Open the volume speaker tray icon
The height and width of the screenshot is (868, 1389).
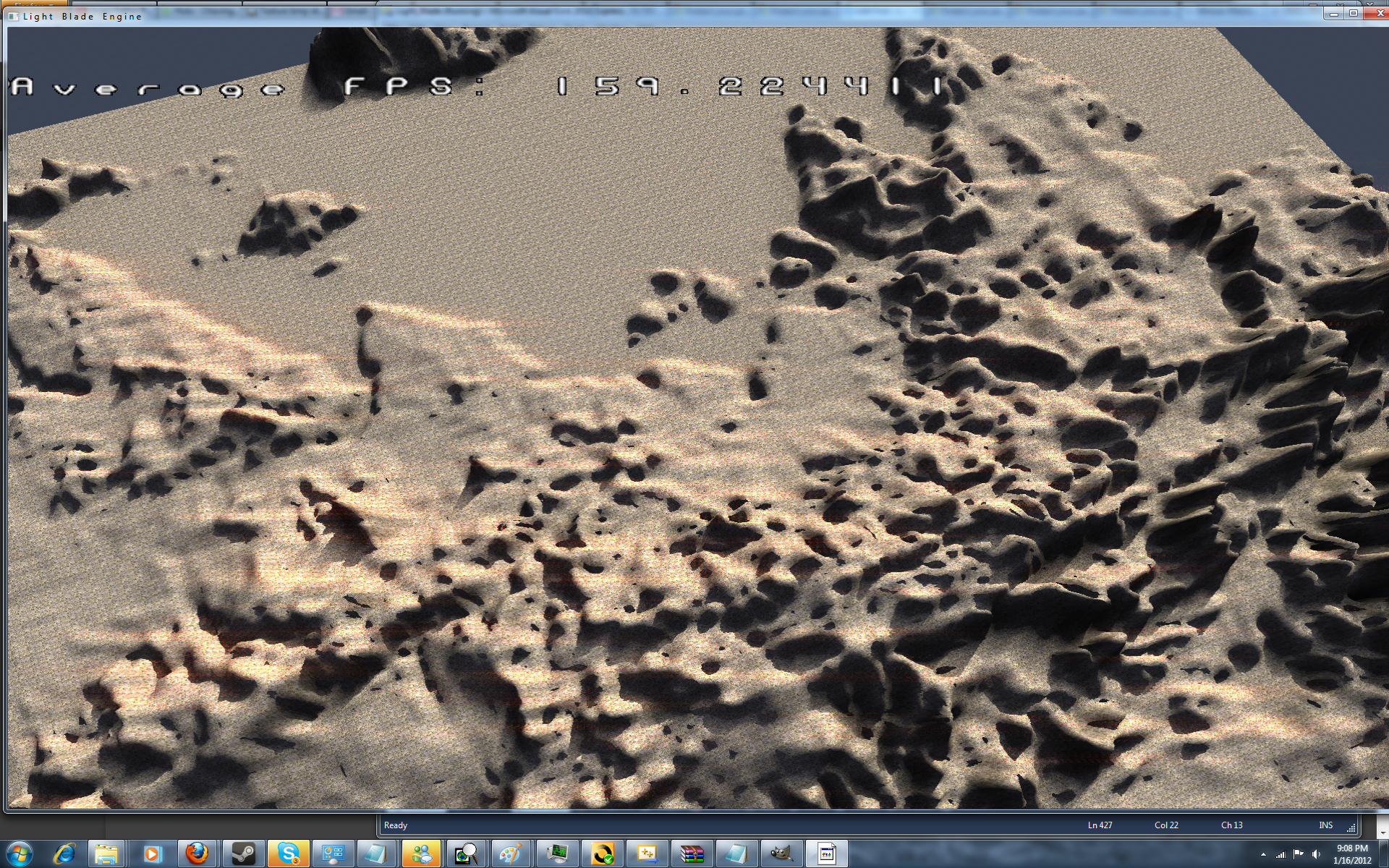(x=1316, y=854)
